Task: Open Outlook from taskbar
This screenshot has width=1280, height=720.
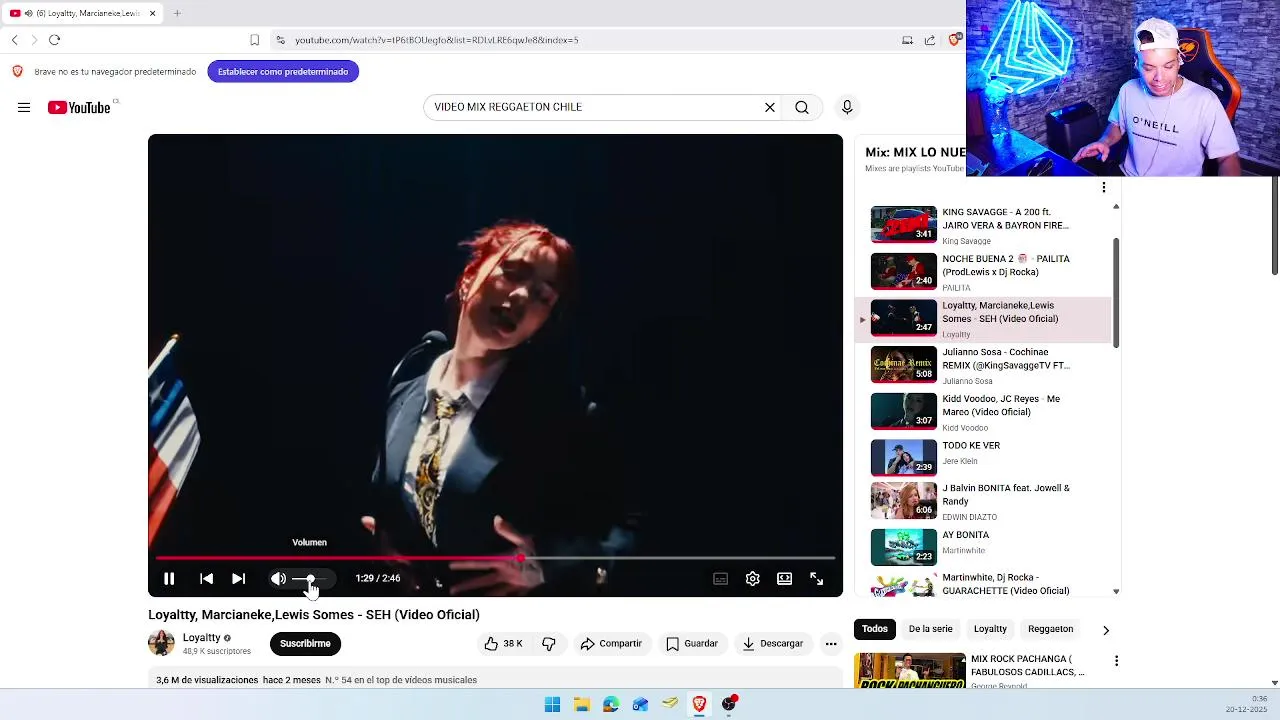Action: 640,704
